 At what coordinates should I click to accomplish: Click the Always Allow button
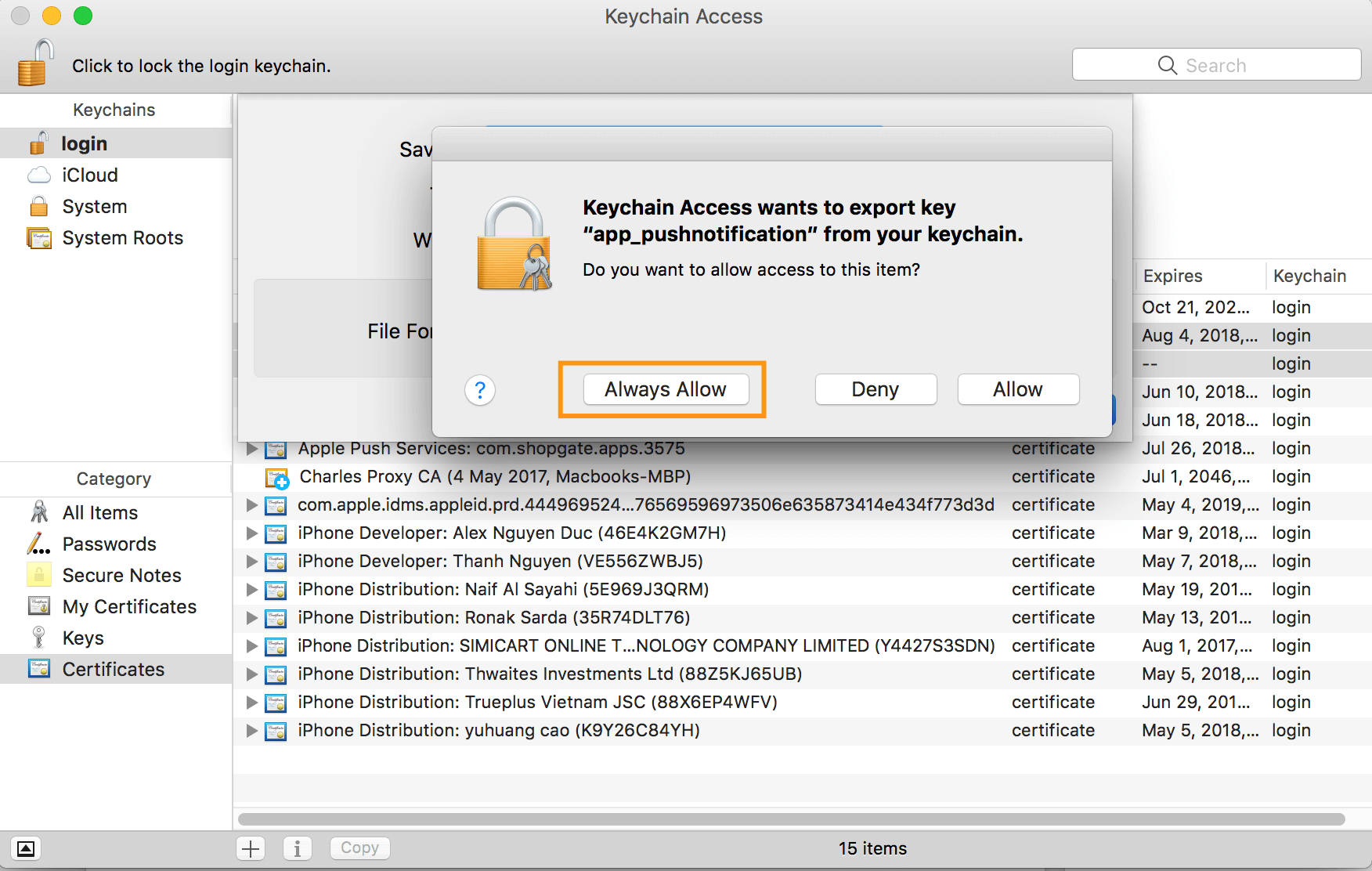click(666, 389)
